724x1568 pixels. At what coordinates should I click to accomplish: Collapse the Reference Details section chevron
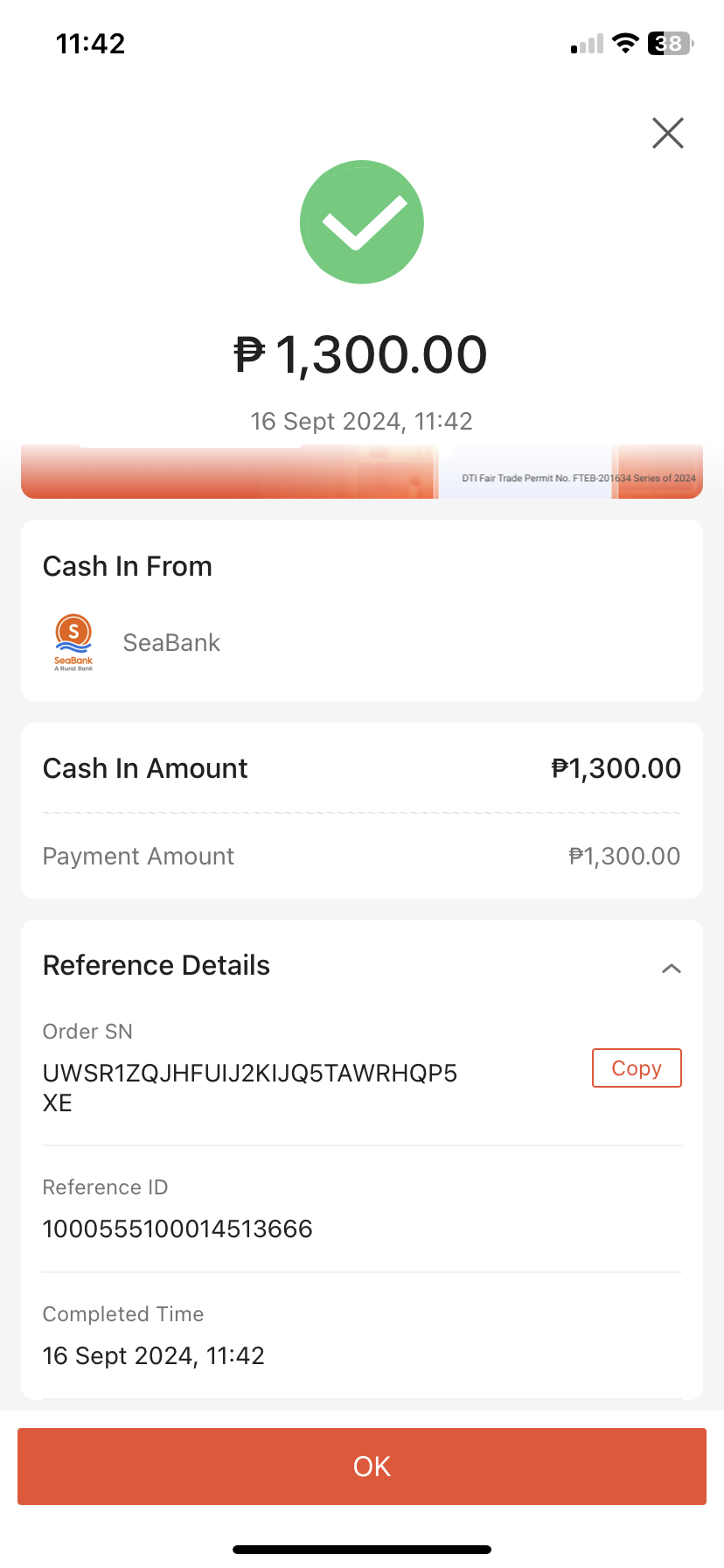(671, 968)
